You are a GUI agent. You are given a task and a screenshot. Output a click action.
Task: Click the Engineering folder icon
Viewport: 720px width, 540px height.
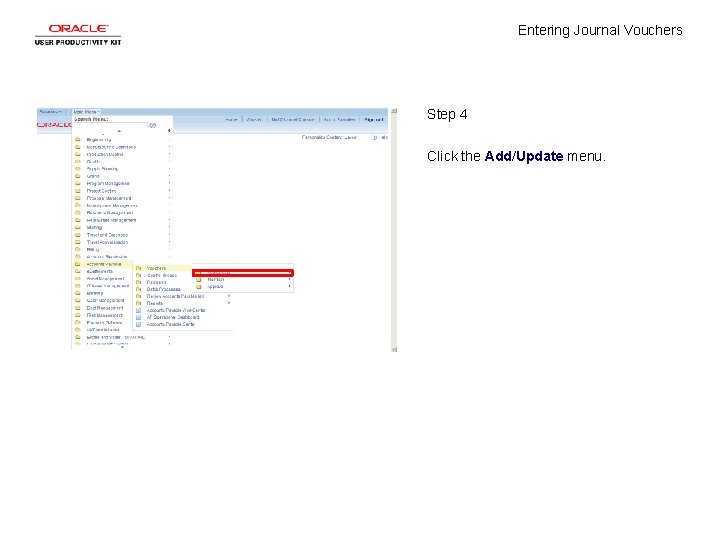(x=78, y=140)
